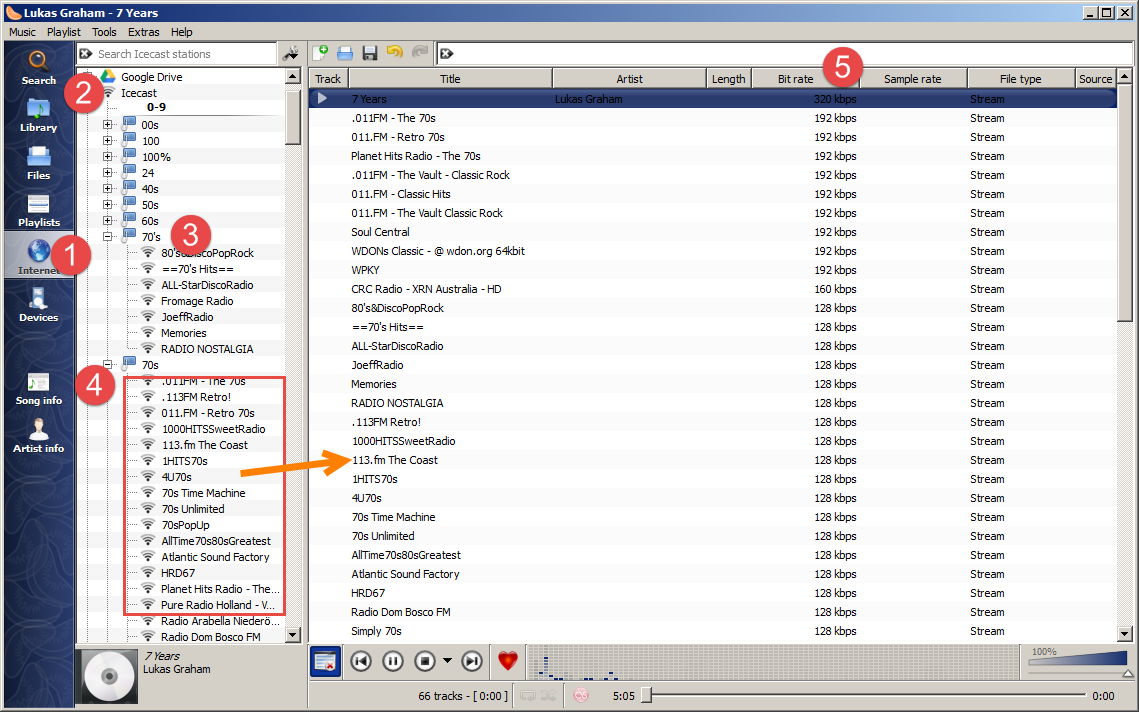Select Fromage Radio station in tree
This screenshot has width=1139, height=712.
pos(197,301)
